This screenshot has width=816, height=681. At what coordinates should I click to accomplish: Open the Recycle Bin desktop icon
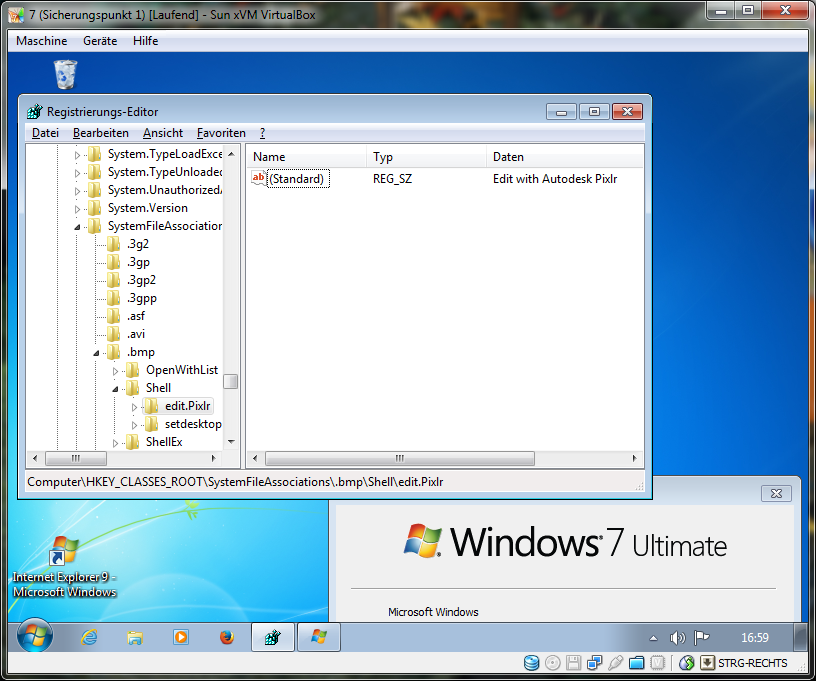(66, 75)
